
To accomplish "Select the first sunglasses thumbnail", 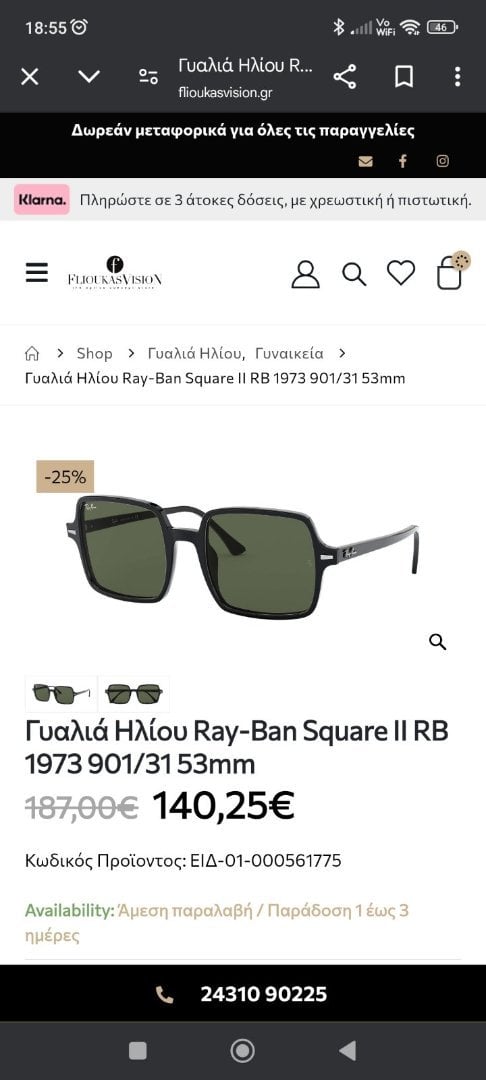I will (x=61, y=694).
